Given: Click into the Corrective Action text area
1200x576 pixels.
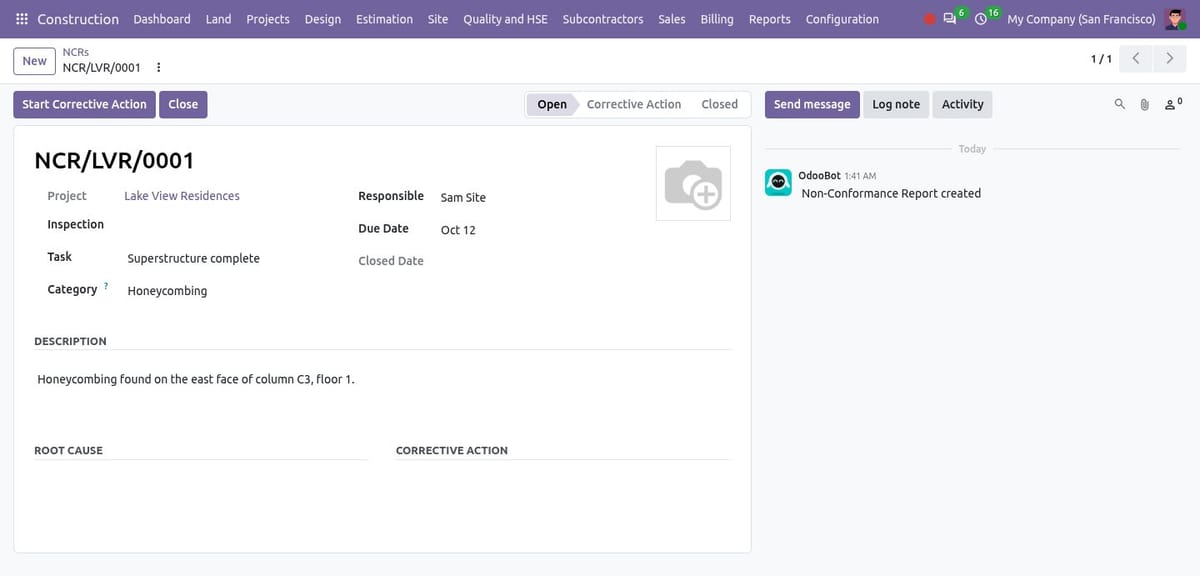Looking at the screenshot, I should coord(563,480).
